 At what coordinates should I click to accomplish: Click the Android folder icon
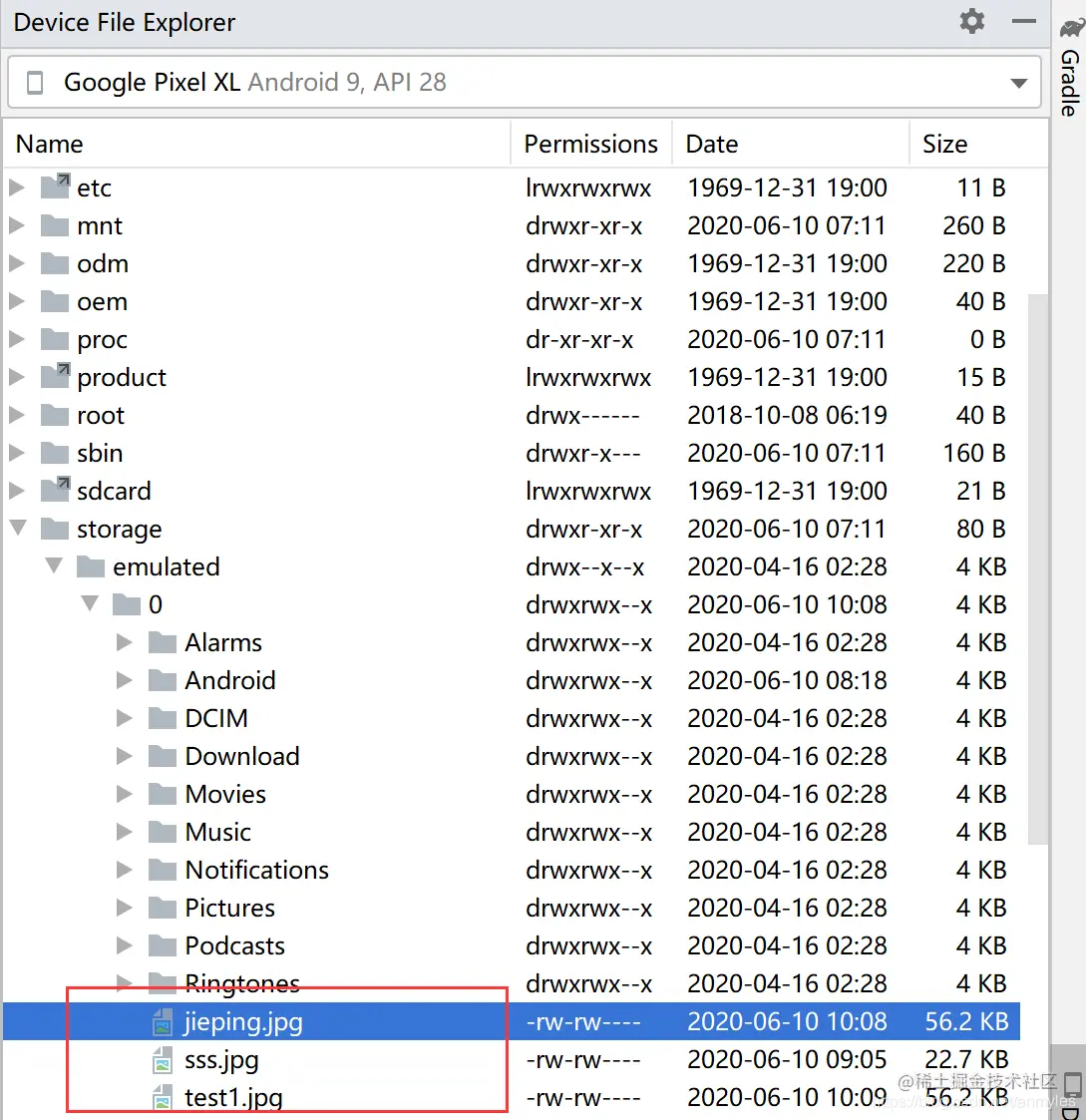163,680
